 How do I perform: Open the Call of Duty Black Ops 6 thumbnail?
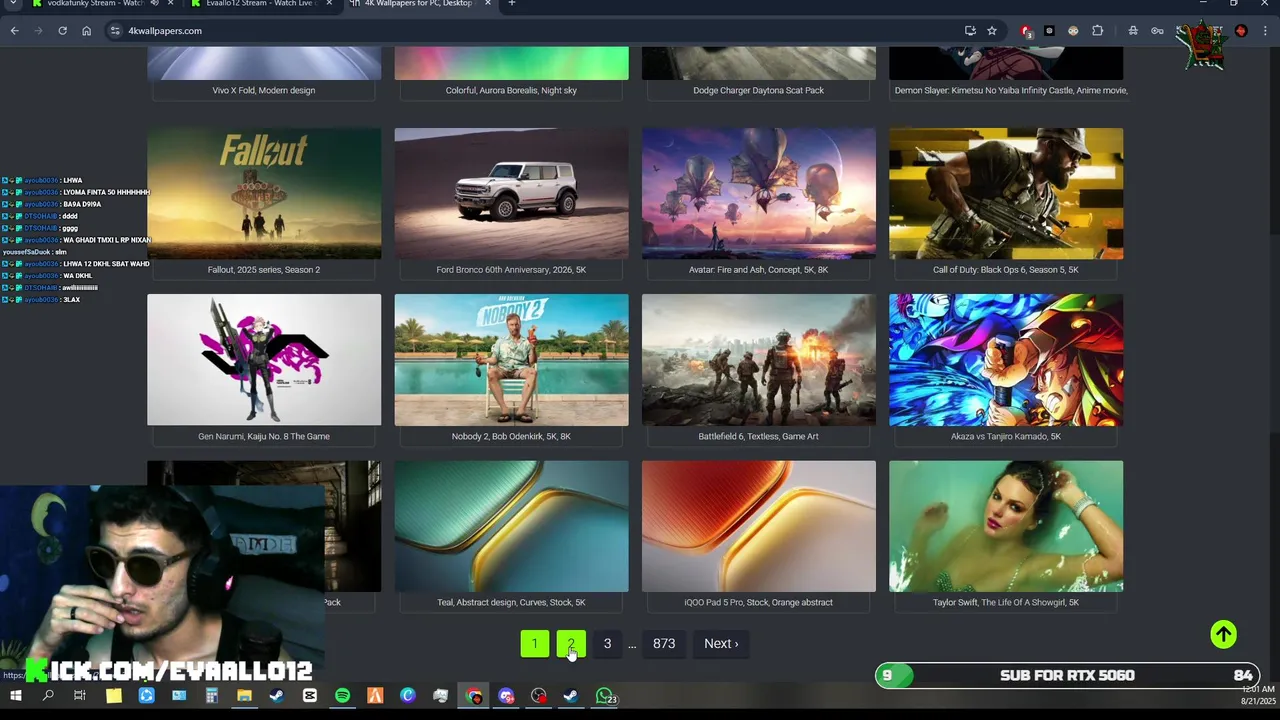[1006, 193]
